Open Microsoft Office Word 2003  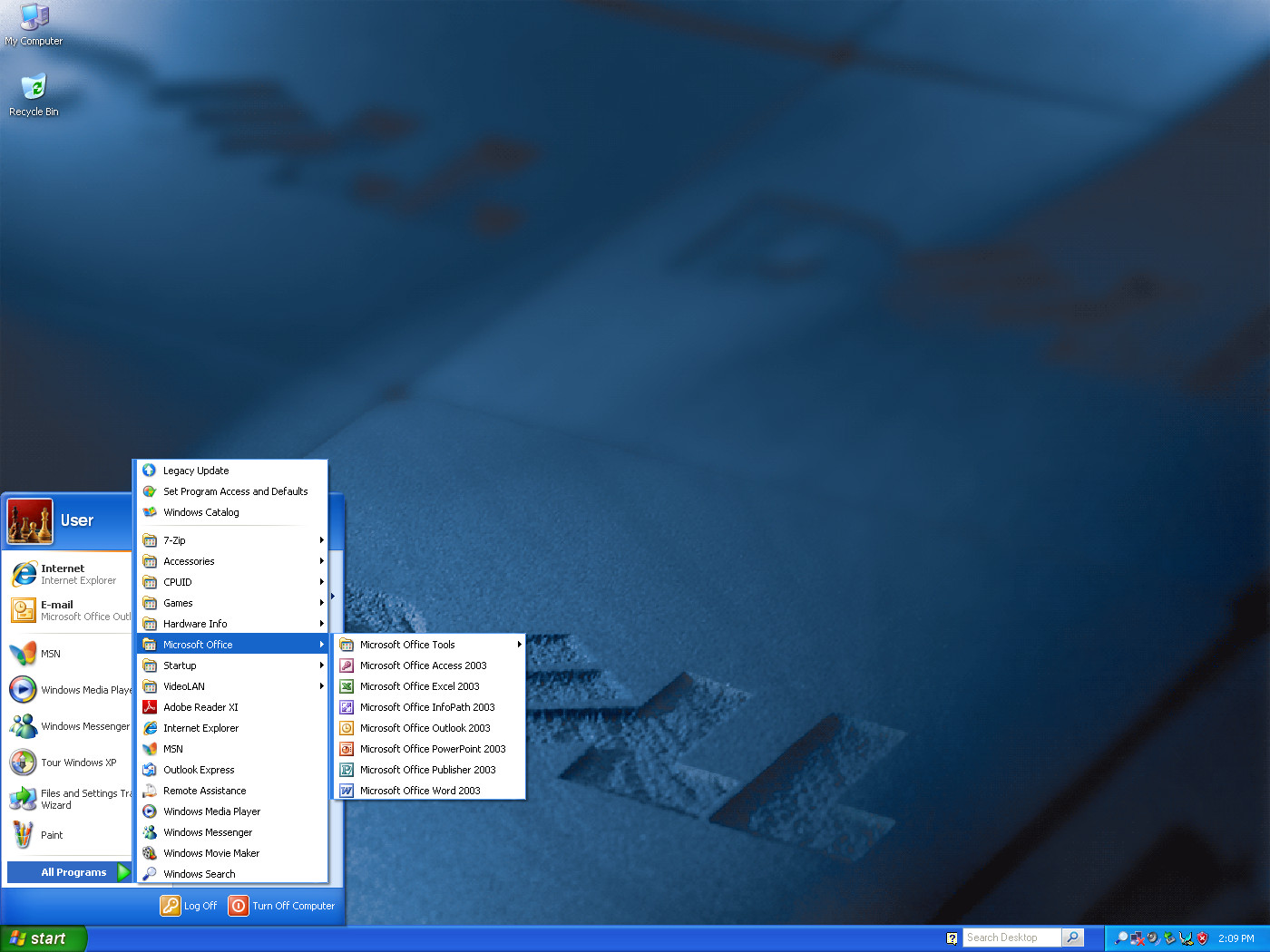(428, 791)
